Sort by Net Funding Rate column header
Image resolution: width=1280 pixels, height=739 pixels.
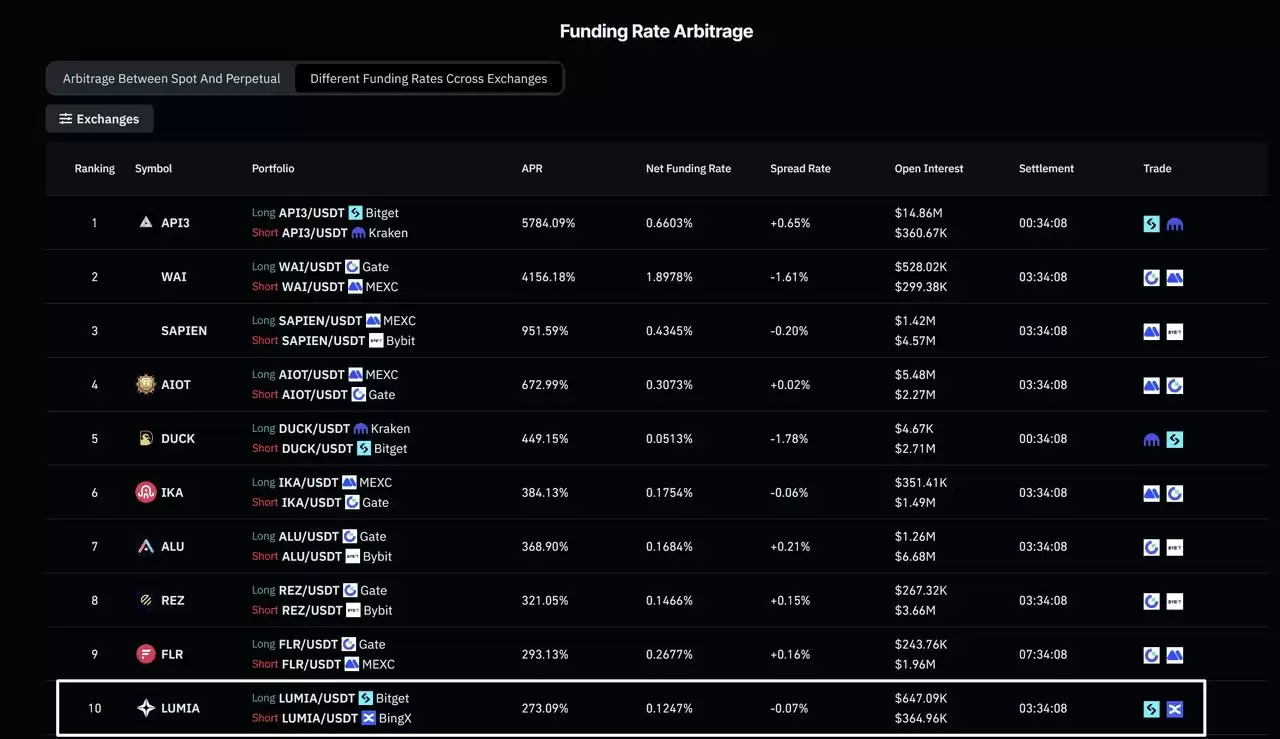(688, 169)
